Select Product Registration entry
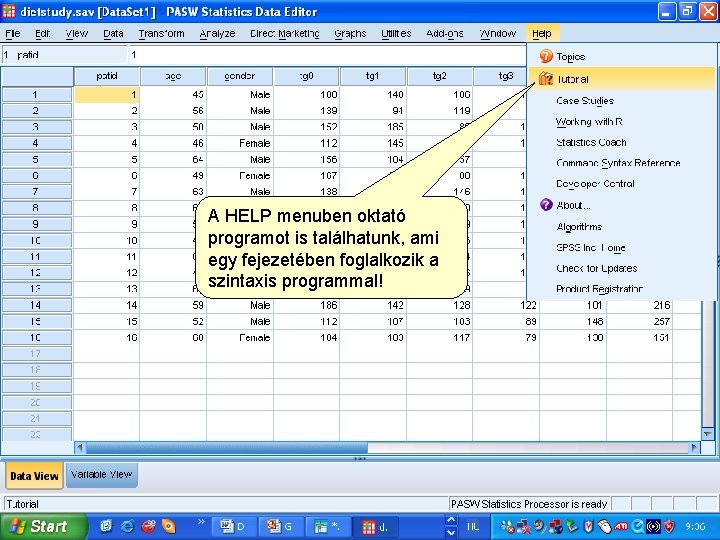 coord(599,289)
